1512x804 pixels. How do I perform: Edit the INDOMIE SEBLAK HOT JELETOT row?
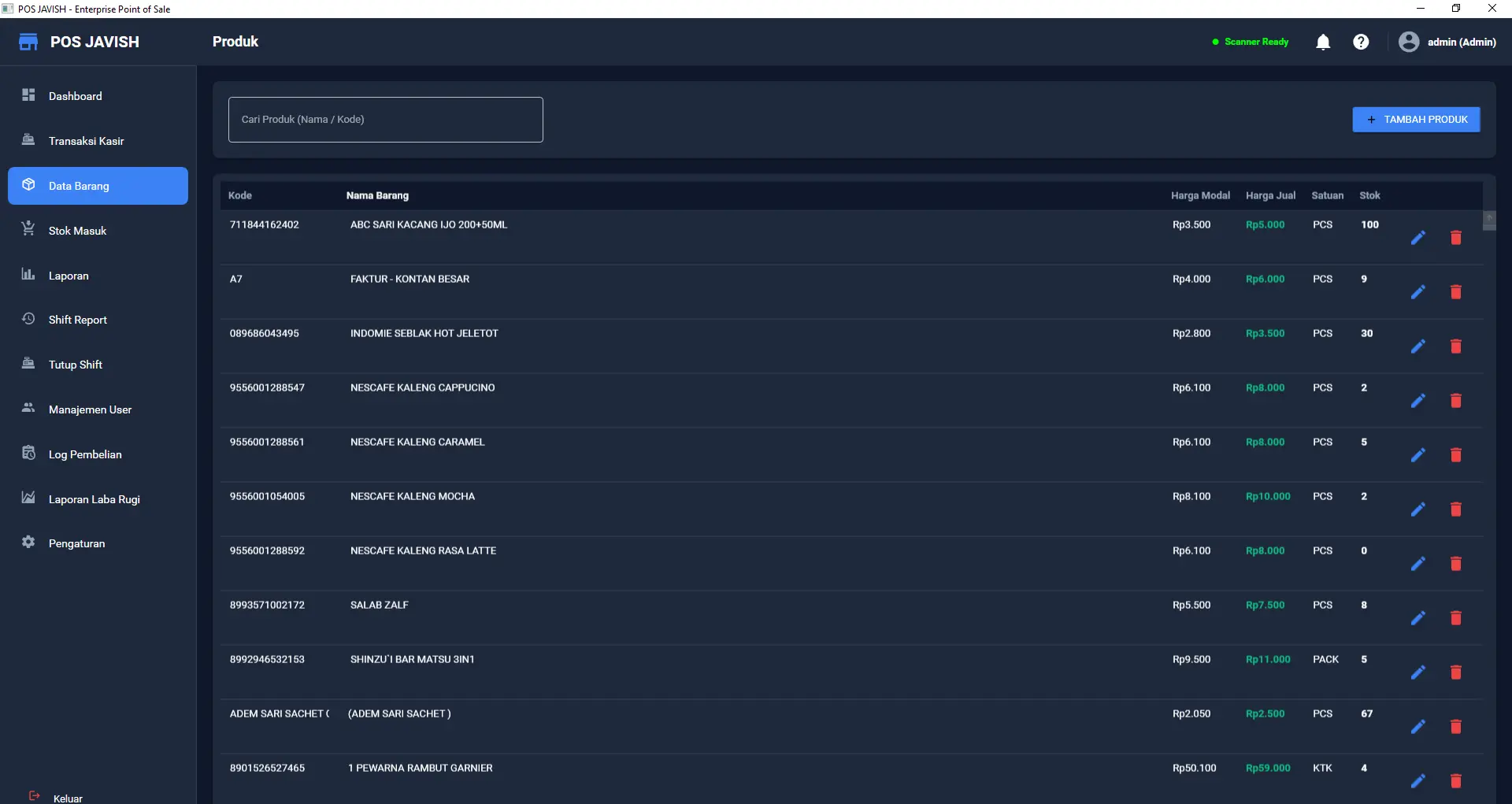[x=1418, y=346]
